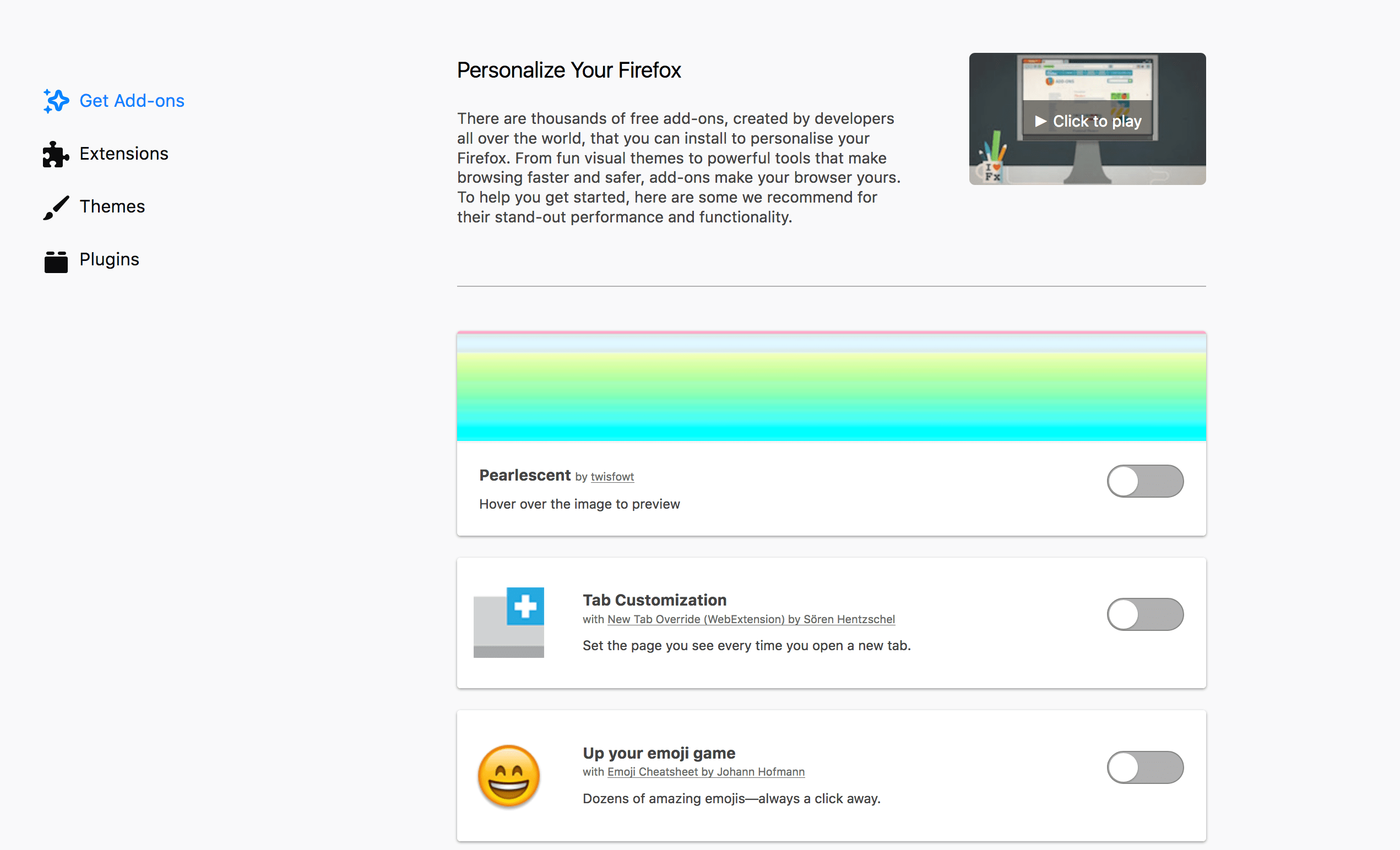Viewport: 1400px width, 850px height.
Task: Open New Tab Override by Sören Hentzschel link
Action: point(751,619)
